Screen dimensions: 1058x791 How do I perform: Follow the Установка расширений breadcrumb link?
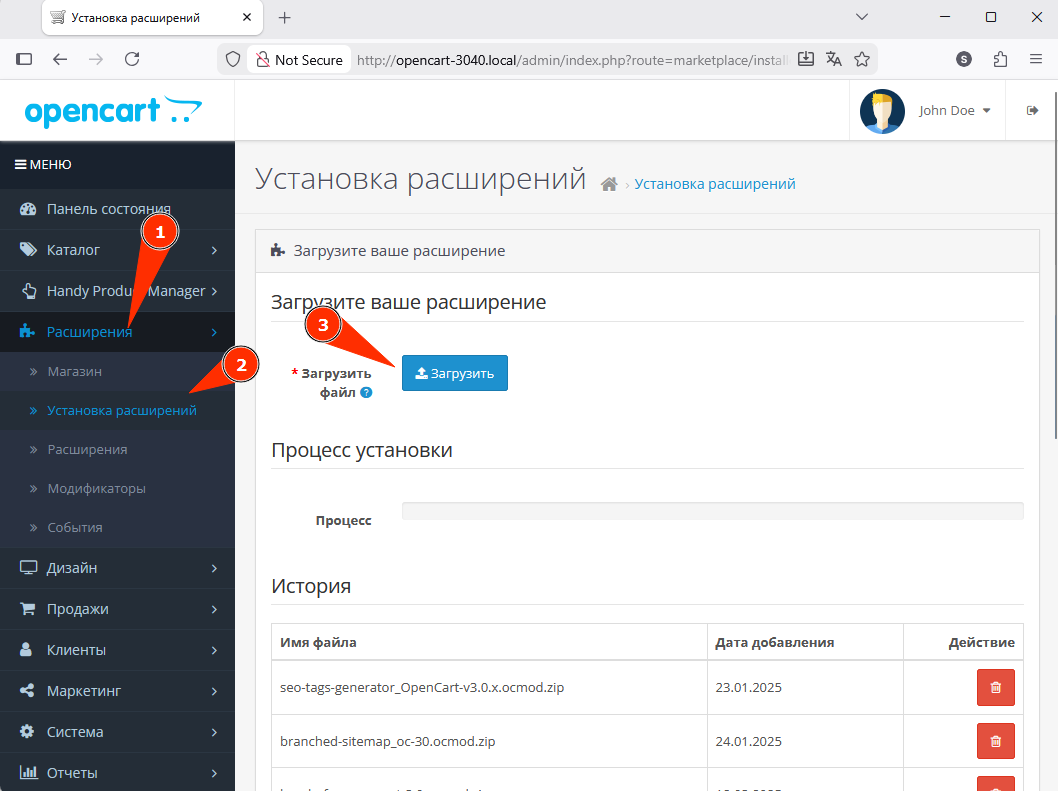[x=715, y=184]
